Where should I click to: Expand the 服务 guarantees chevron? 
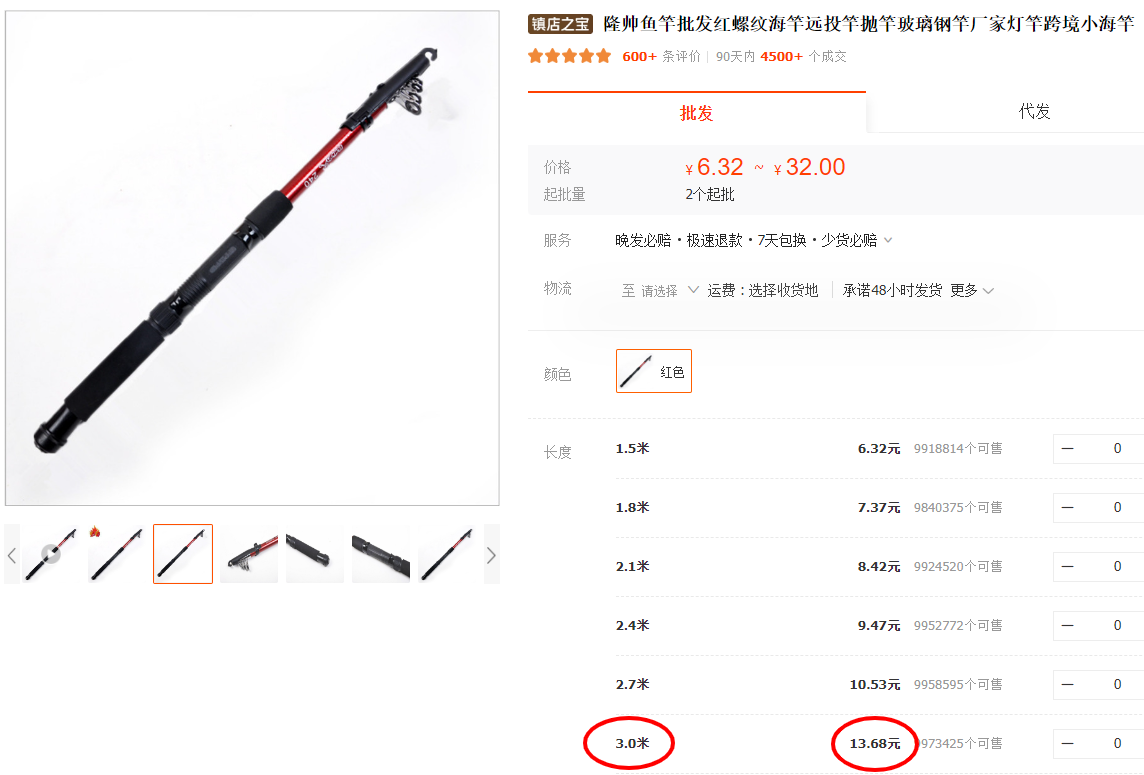click(x=888, y=240)
